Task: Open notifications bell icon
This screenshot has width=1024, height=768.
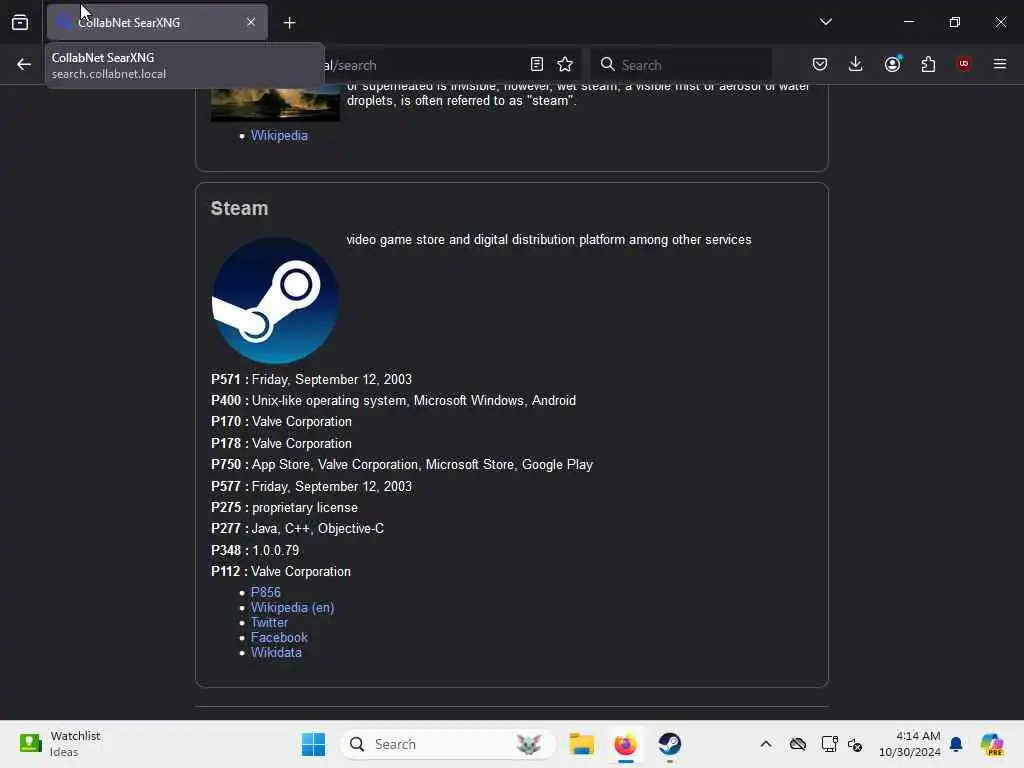Action: coord(956,744)
